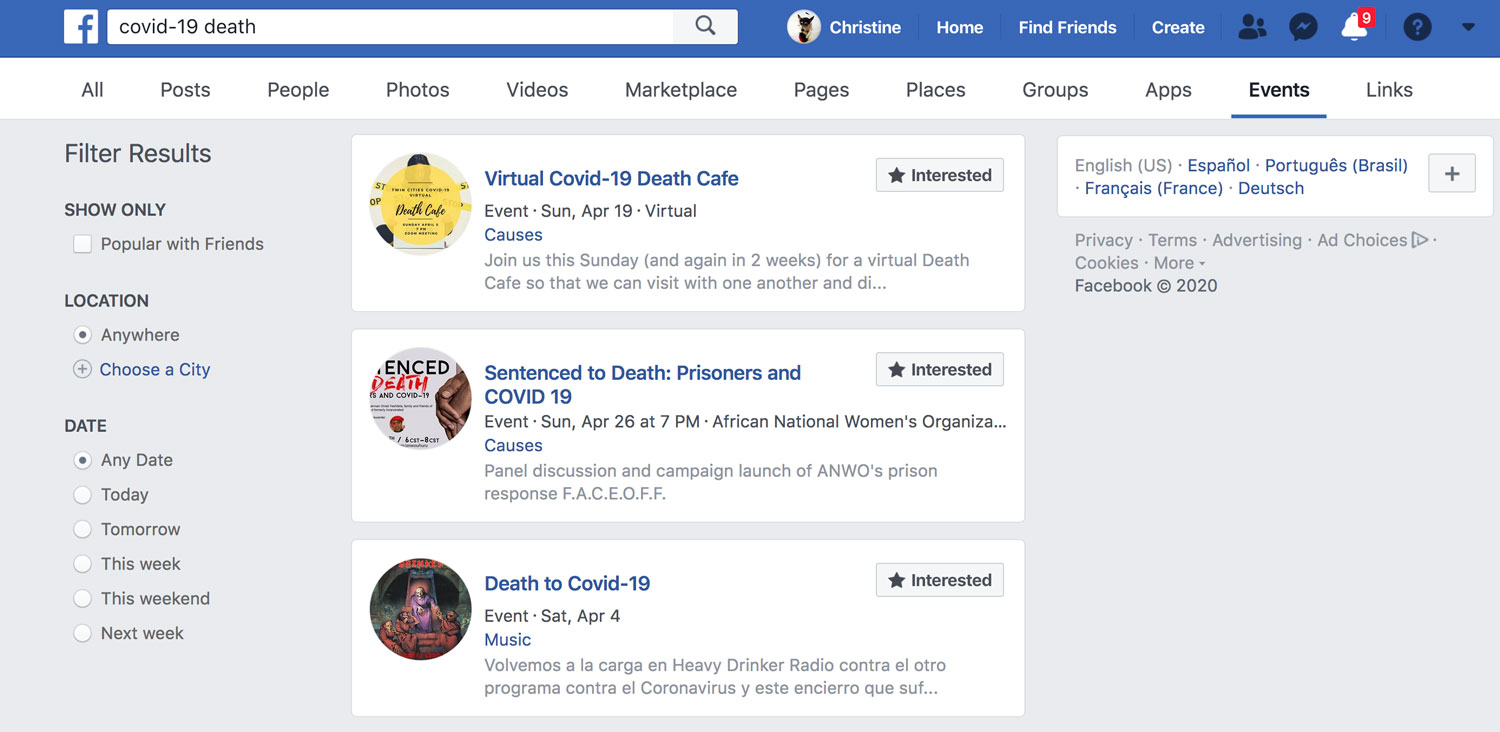Click the Ad Choices triangle icon
Screen dimensions: 1500x732
pos(1419,240)
